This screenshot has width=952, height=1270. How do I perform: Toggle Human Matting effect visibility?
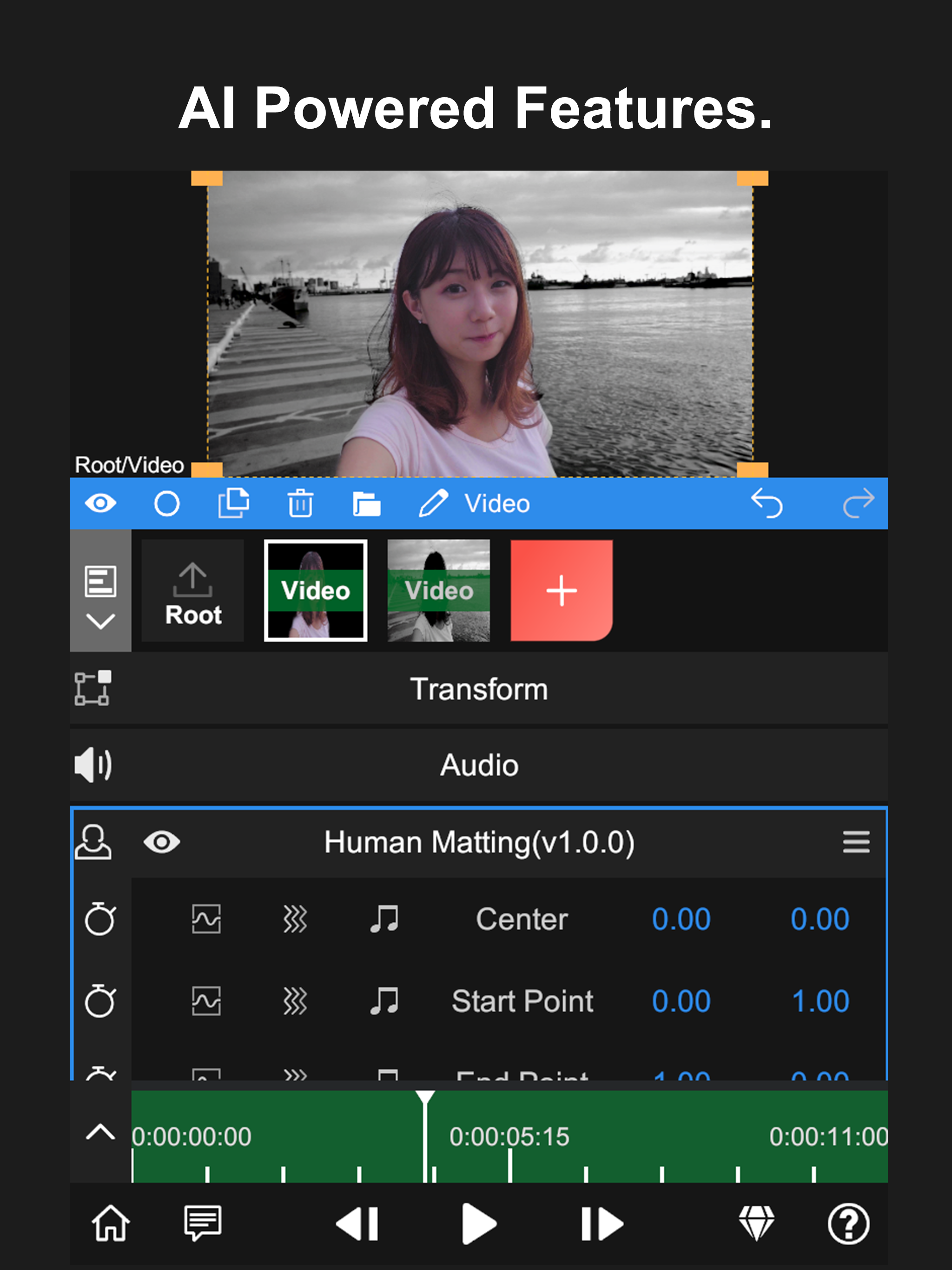(x=162, y=842)
